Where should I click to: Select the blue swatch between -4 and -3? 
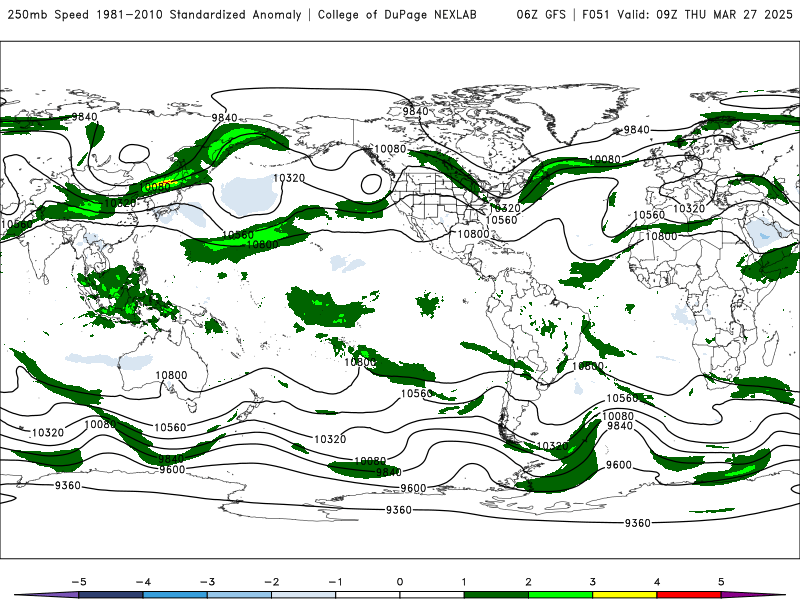pyautogui.click(x=175, y=595)
